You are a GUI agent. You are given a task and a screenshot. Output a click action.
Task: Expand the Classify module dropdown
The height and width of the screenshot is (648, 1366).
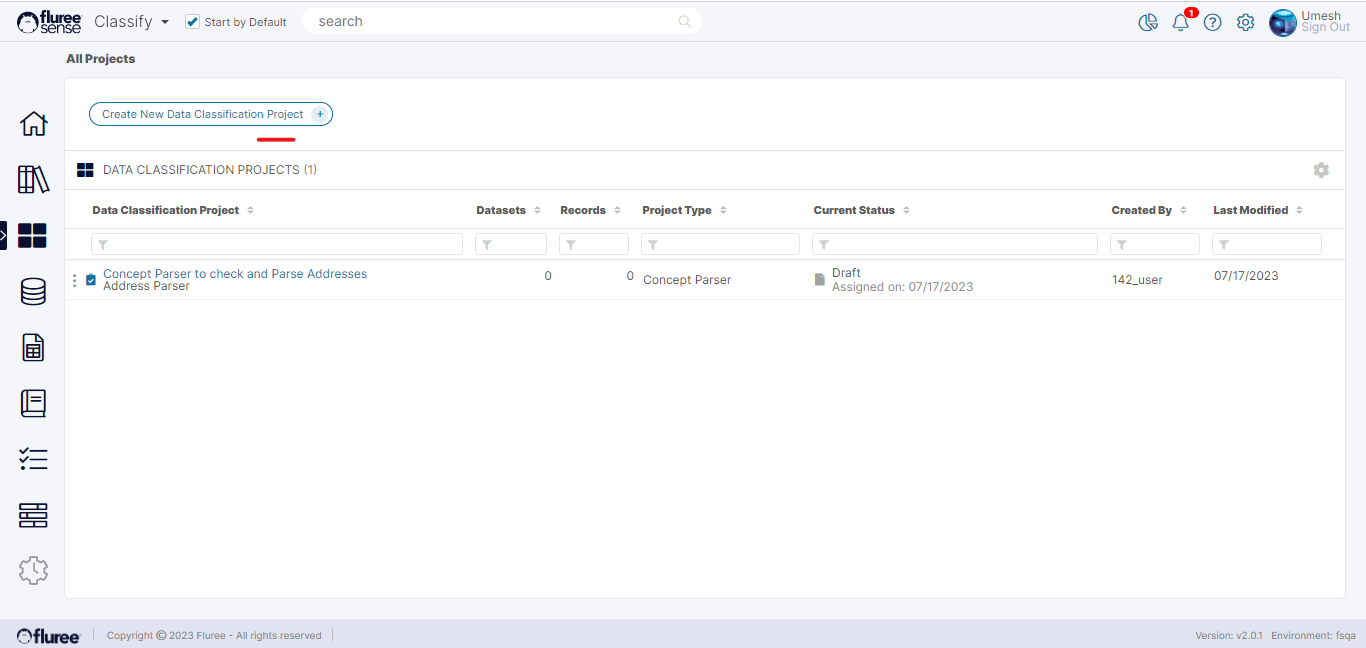click(164, 22)
